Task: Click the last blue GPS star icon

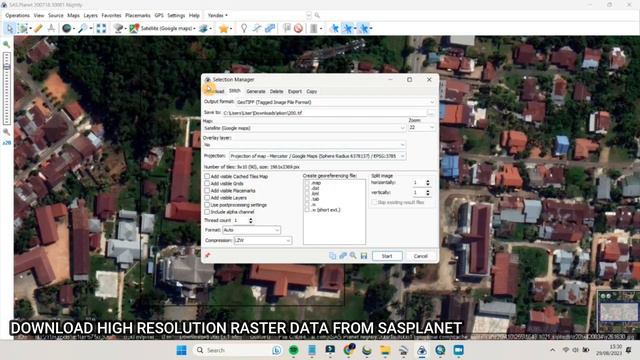Action: tap(364, 28)
